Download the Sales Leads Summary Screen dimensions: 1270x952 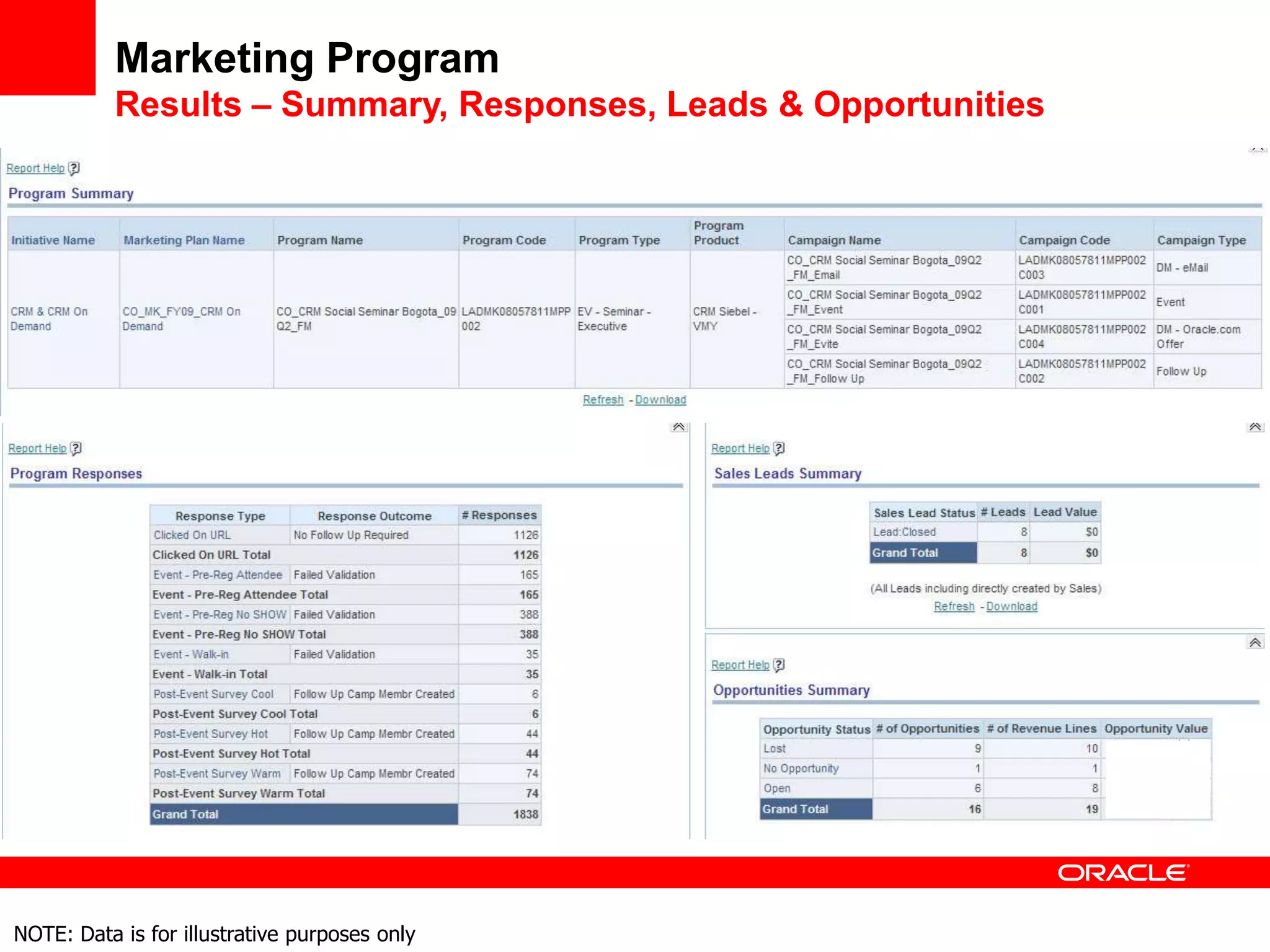(1011, 606)
